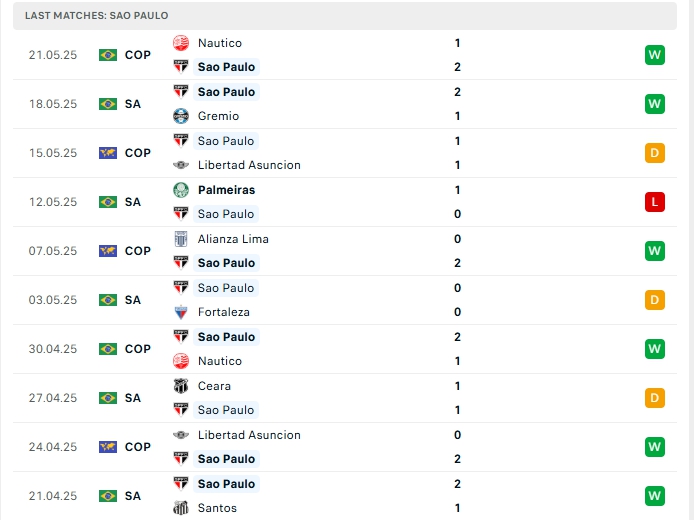Click the Alianza Lima crest icon

[x=181, y=239]
